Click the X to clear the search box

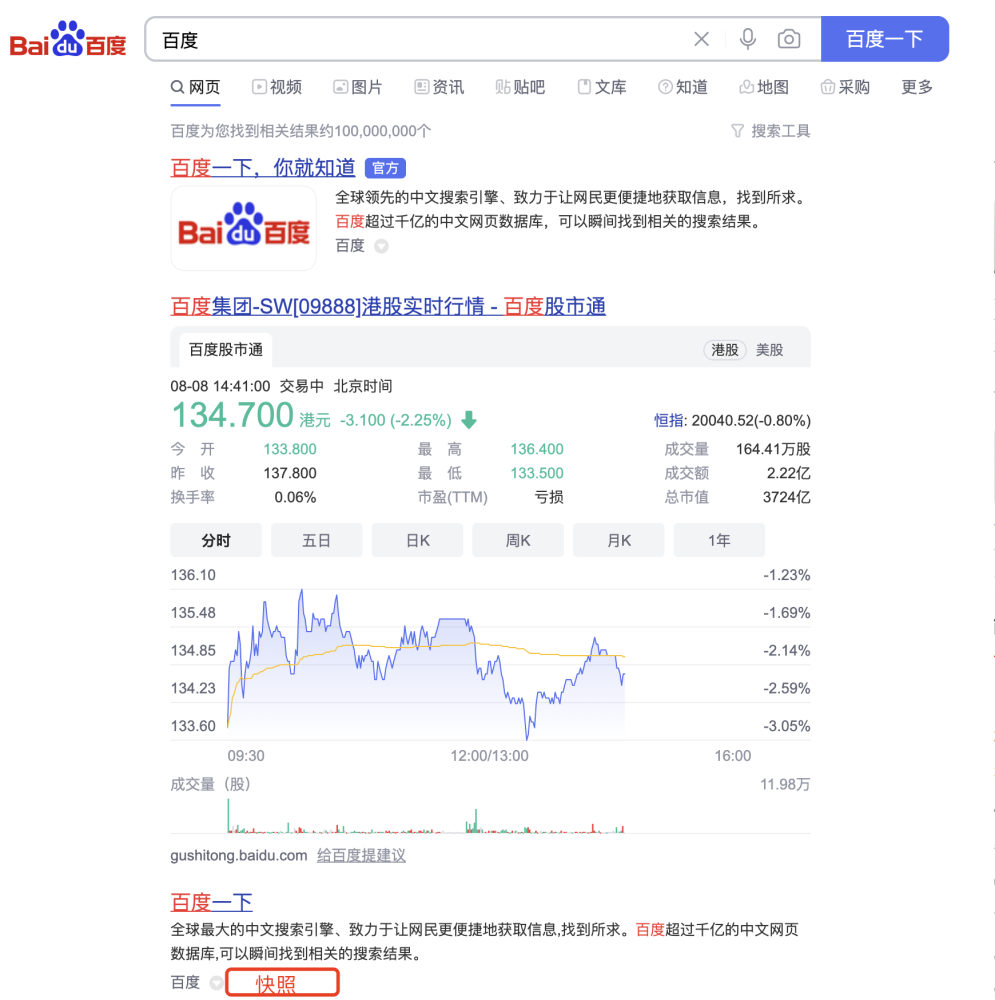[701, 39]
